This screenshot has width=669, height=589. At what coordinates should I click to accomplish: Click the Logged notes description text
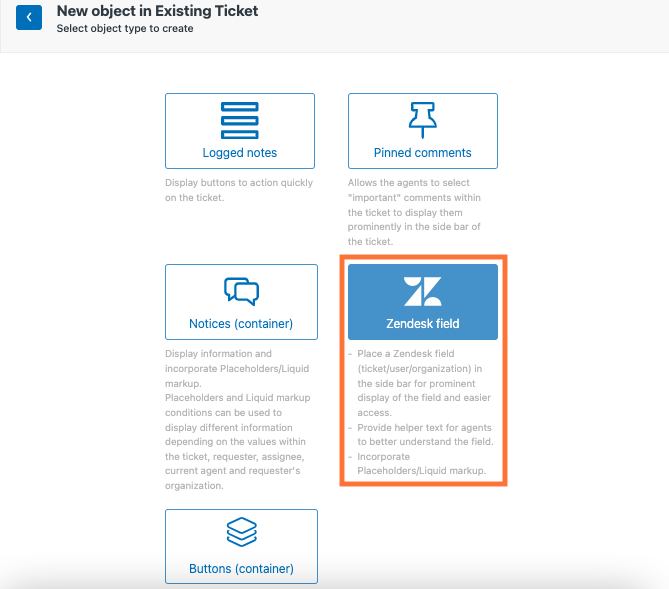[239, 190]
